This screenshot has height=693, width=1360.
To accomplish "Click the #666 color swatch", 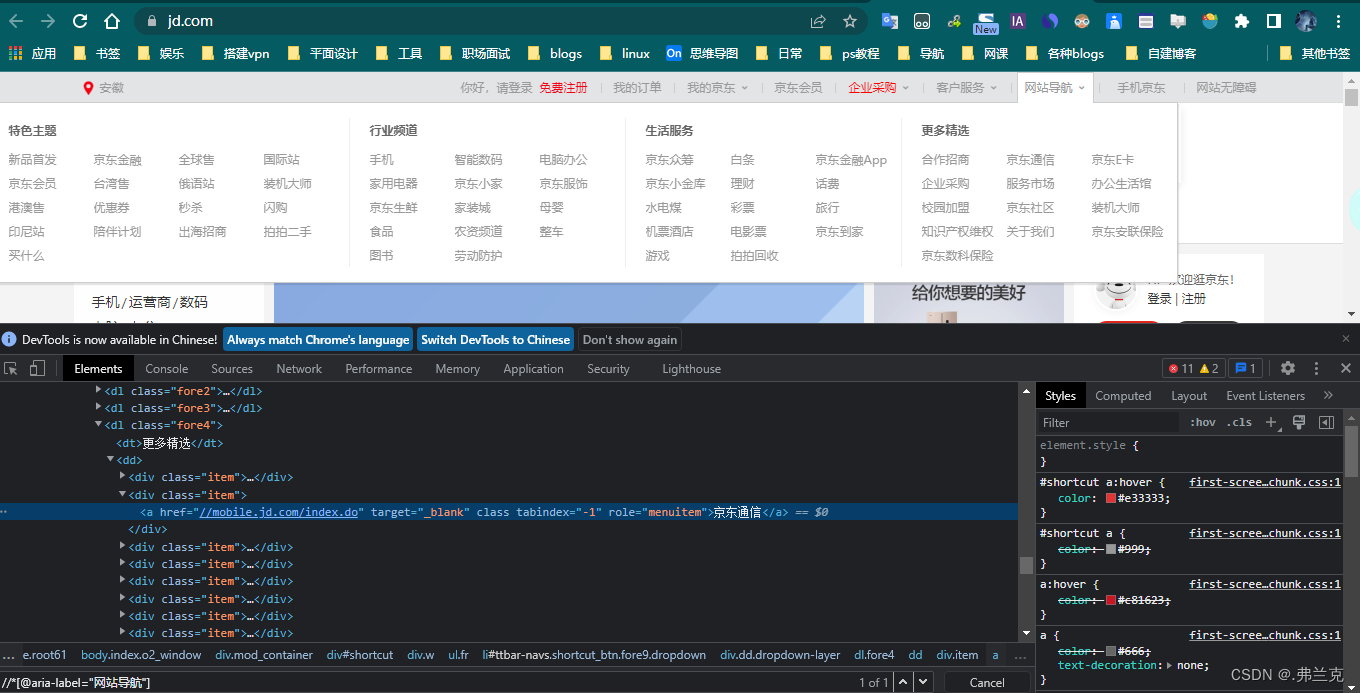I will (1110, 651).
